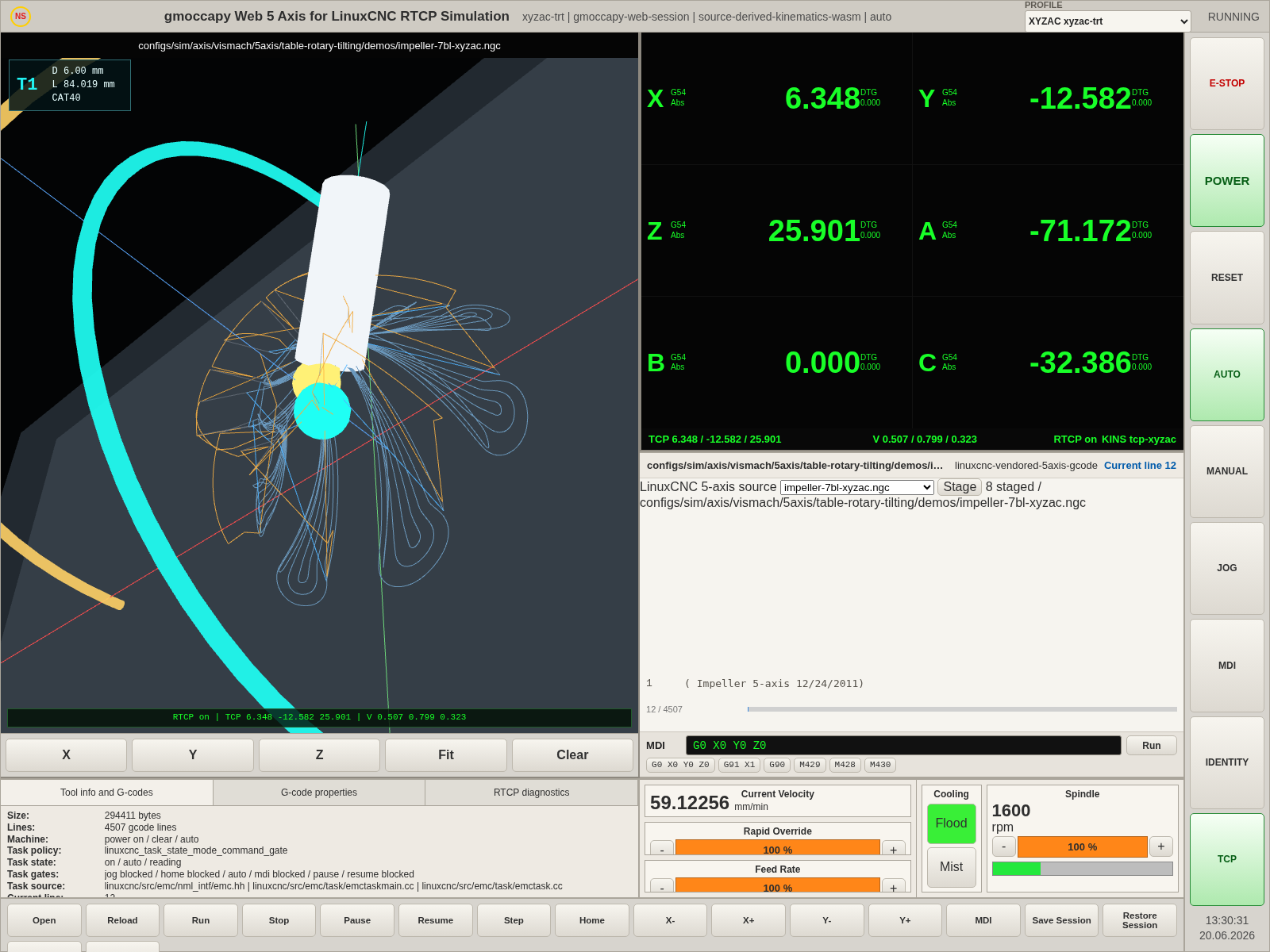Viewport: 1270px width, 952px height.
Task: Increase Rapid Override with plus
Action: coord(893,849)
